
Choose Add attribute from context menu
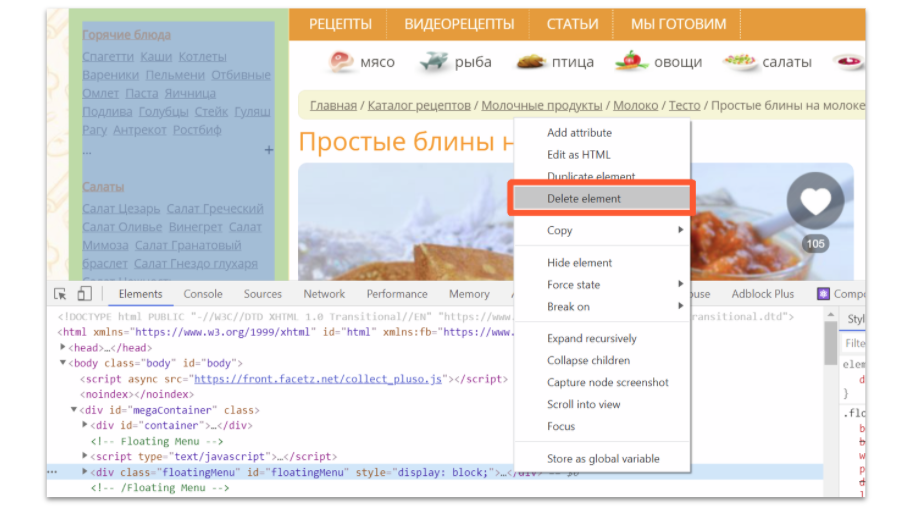pos(602,133)
